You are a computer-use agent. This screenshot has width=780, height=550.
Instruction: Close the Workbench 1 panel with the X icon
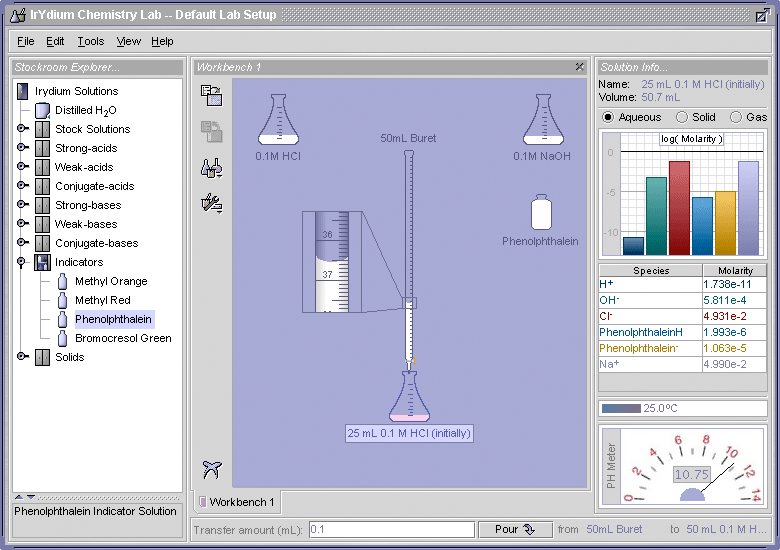[580, 67]
